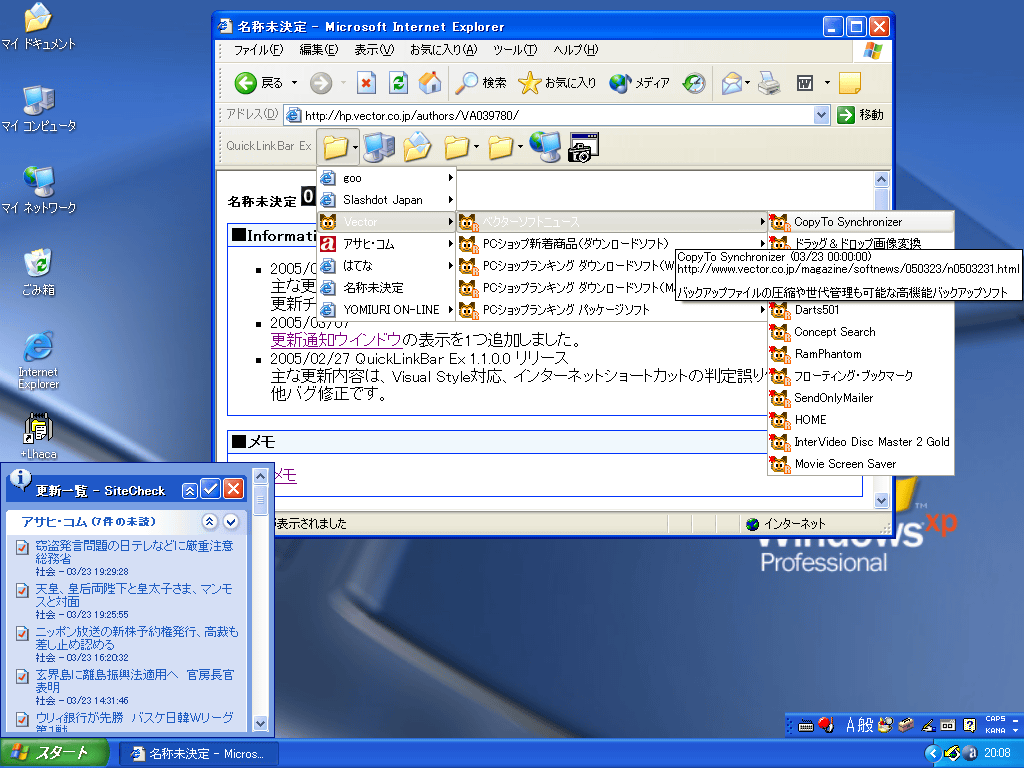Click the 移動 Go button
Viewport: 1024px width, 768px height.
point(861,115)
